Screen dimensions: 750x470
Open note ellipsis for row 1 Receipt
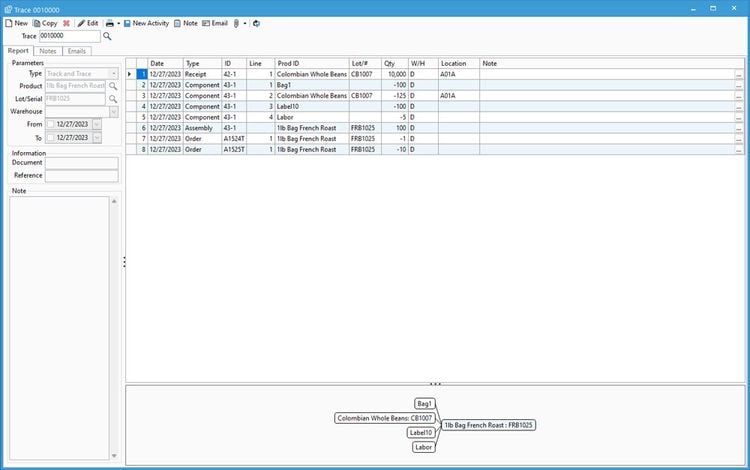pyautogui.click(x=739, y=75)
